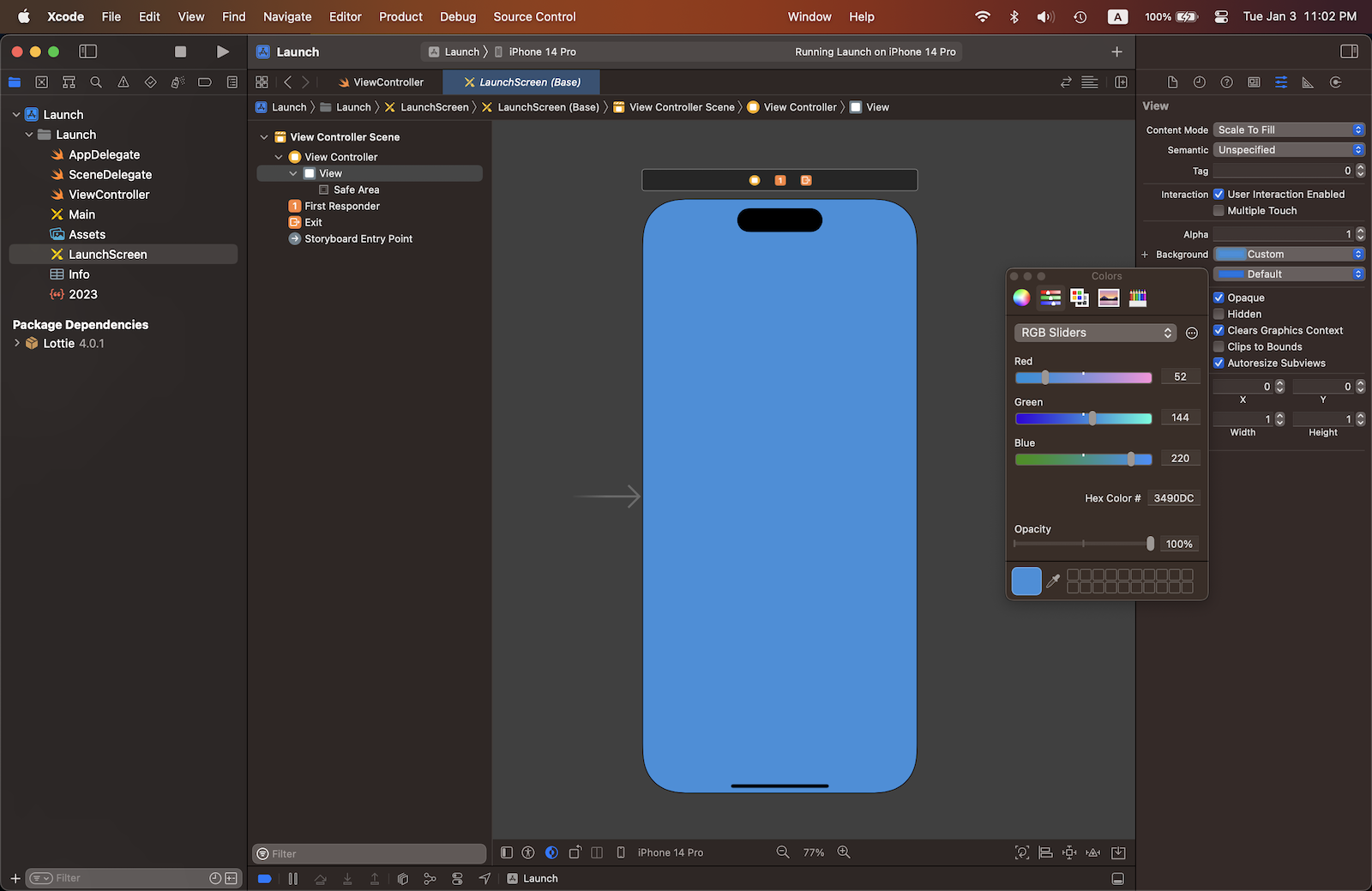Collapse the View Controller Scene tree
The image size is (1372, 891).
[263, 136]
